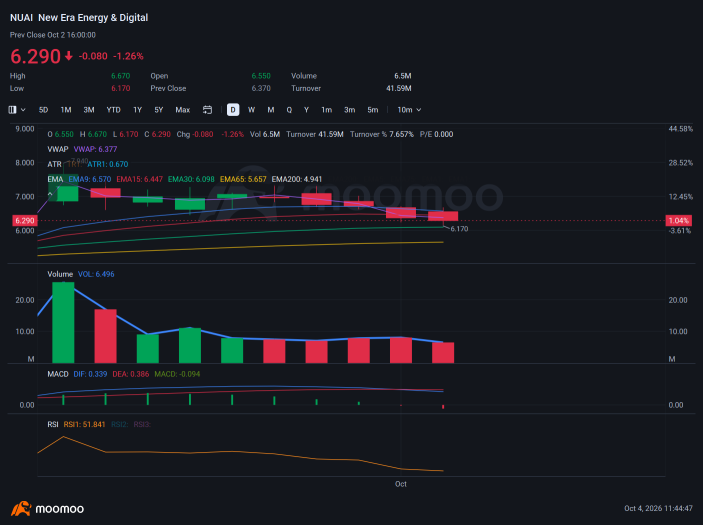Click the tallest green volume bar

pos(63,323)
